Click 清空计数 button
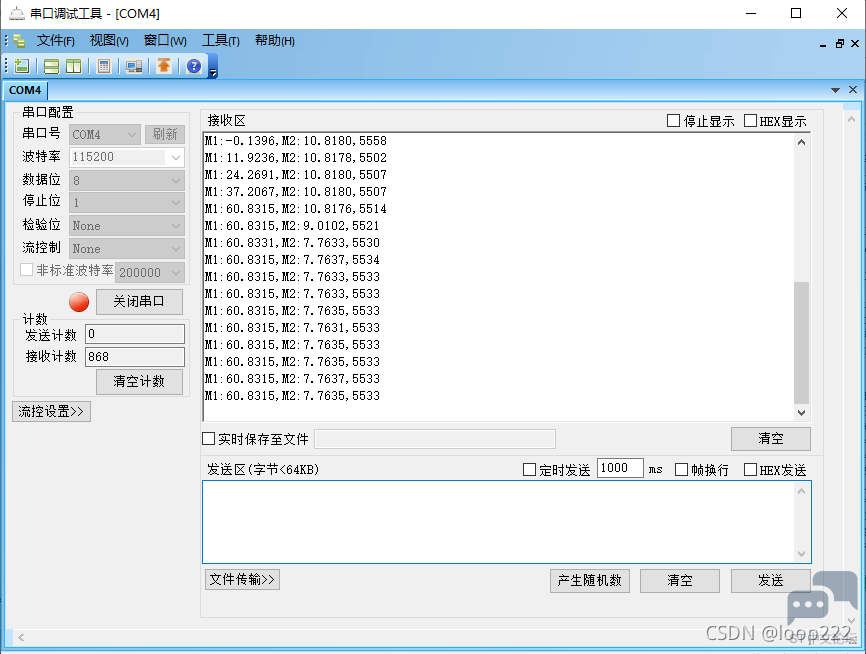The image size is (866, 654). point(139,382)
